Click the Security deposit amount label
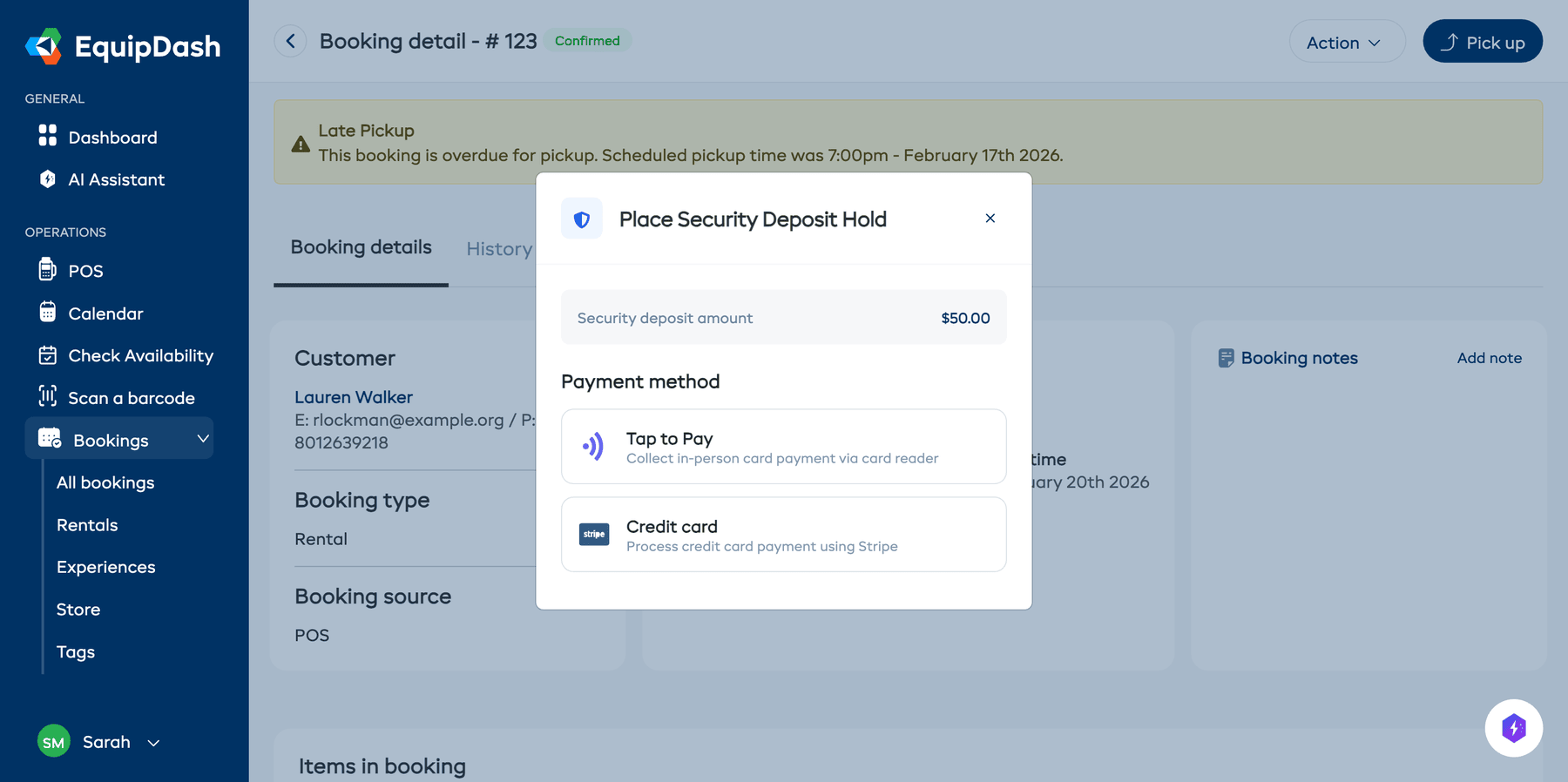The image size is (1568, 782). [665, 319]
